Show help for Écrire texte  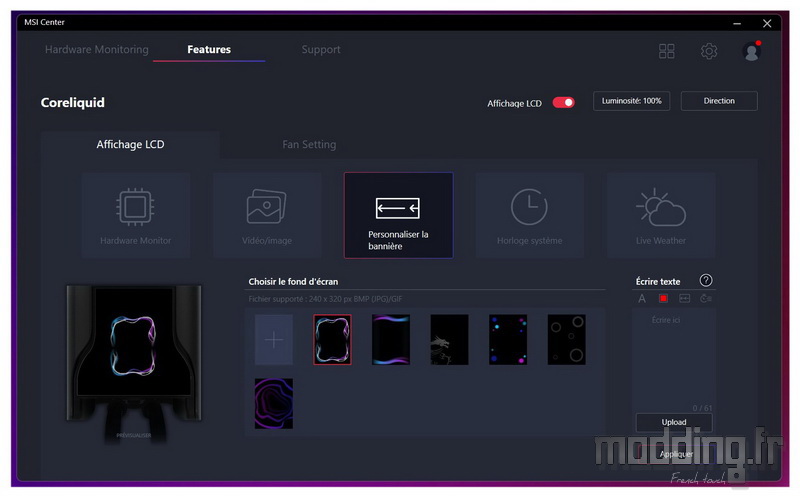[706, 280]
